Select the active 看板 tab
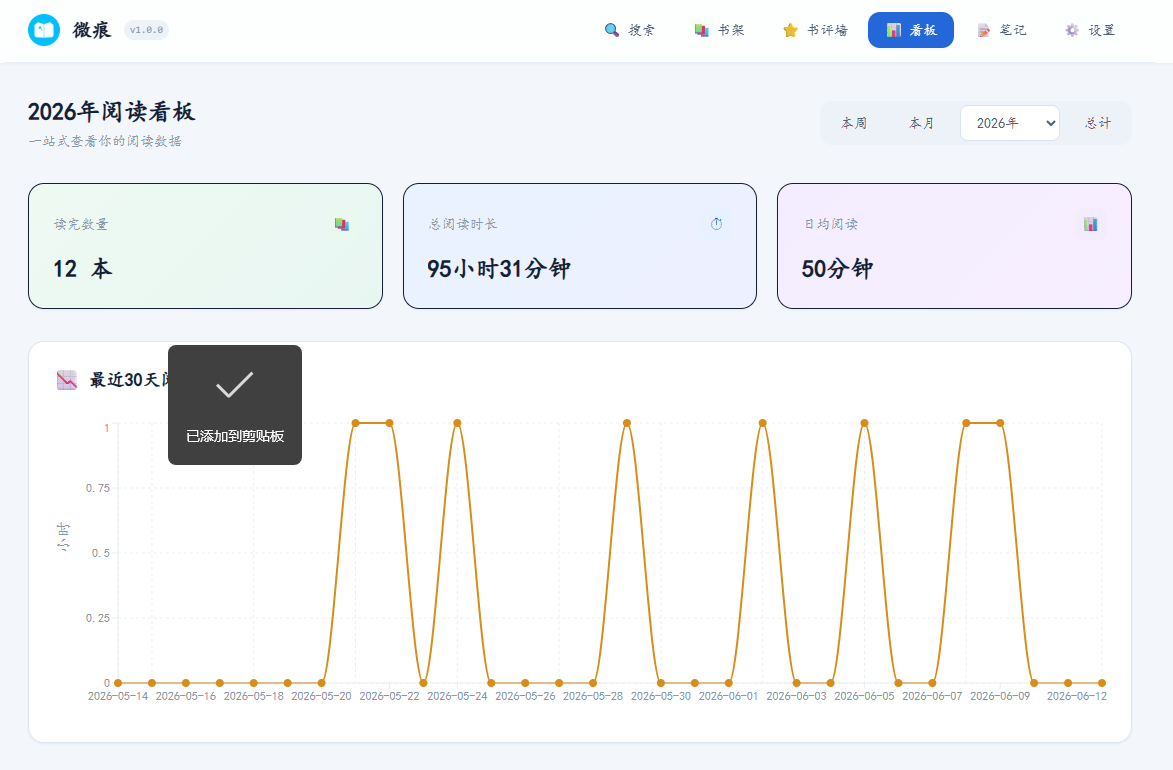The width and height of the screenshot is (1173, 770). (910, 30)
